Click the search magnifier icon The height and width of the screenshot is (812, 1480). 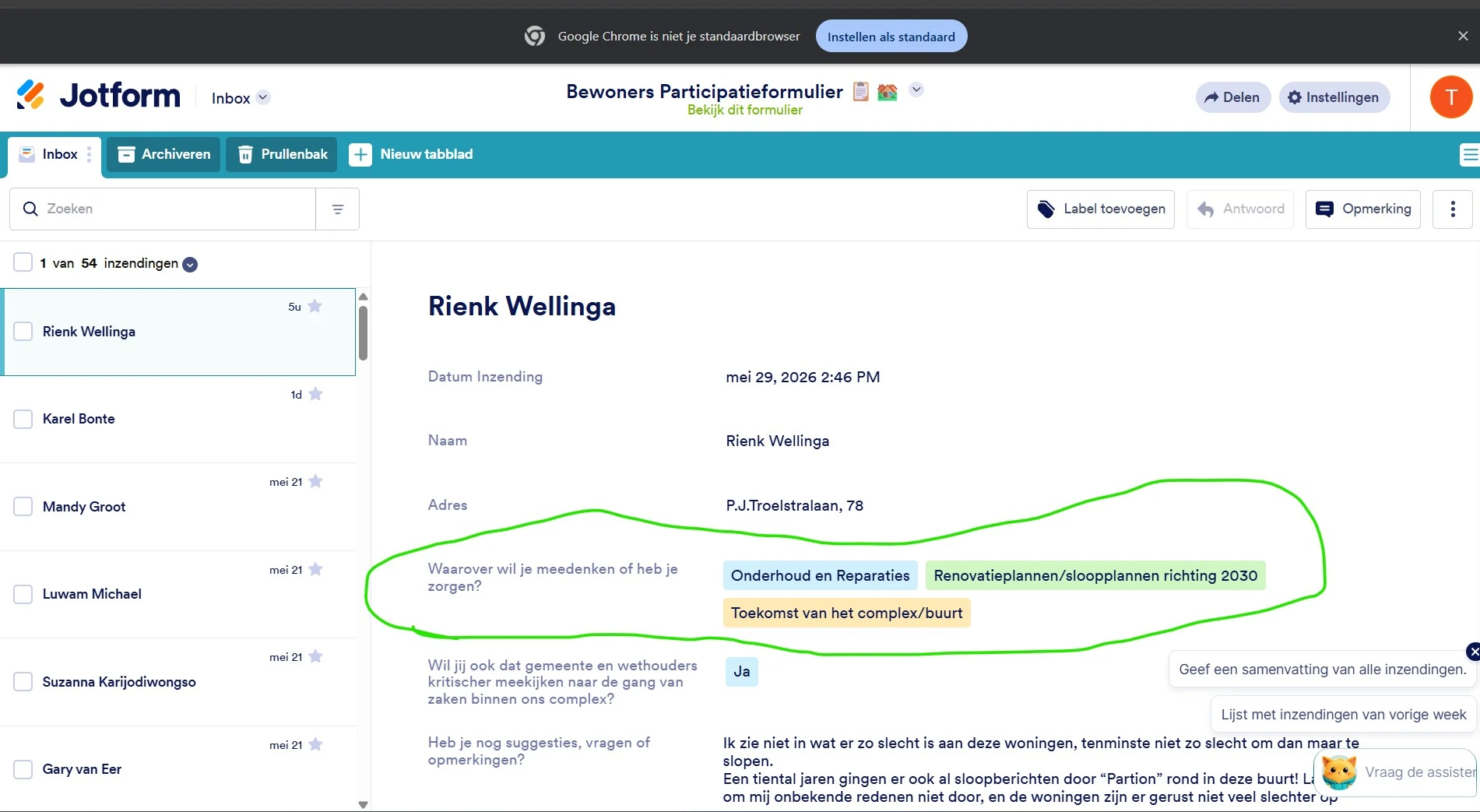(30, 209)
